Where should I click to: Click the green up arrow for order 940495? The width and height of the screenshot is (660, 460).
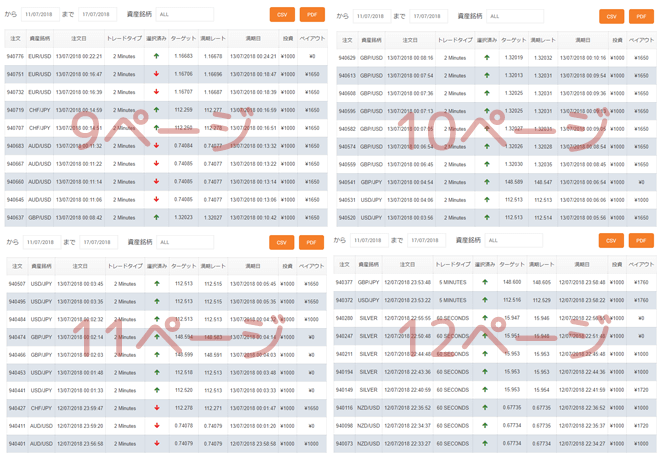[x=157, y=301]
